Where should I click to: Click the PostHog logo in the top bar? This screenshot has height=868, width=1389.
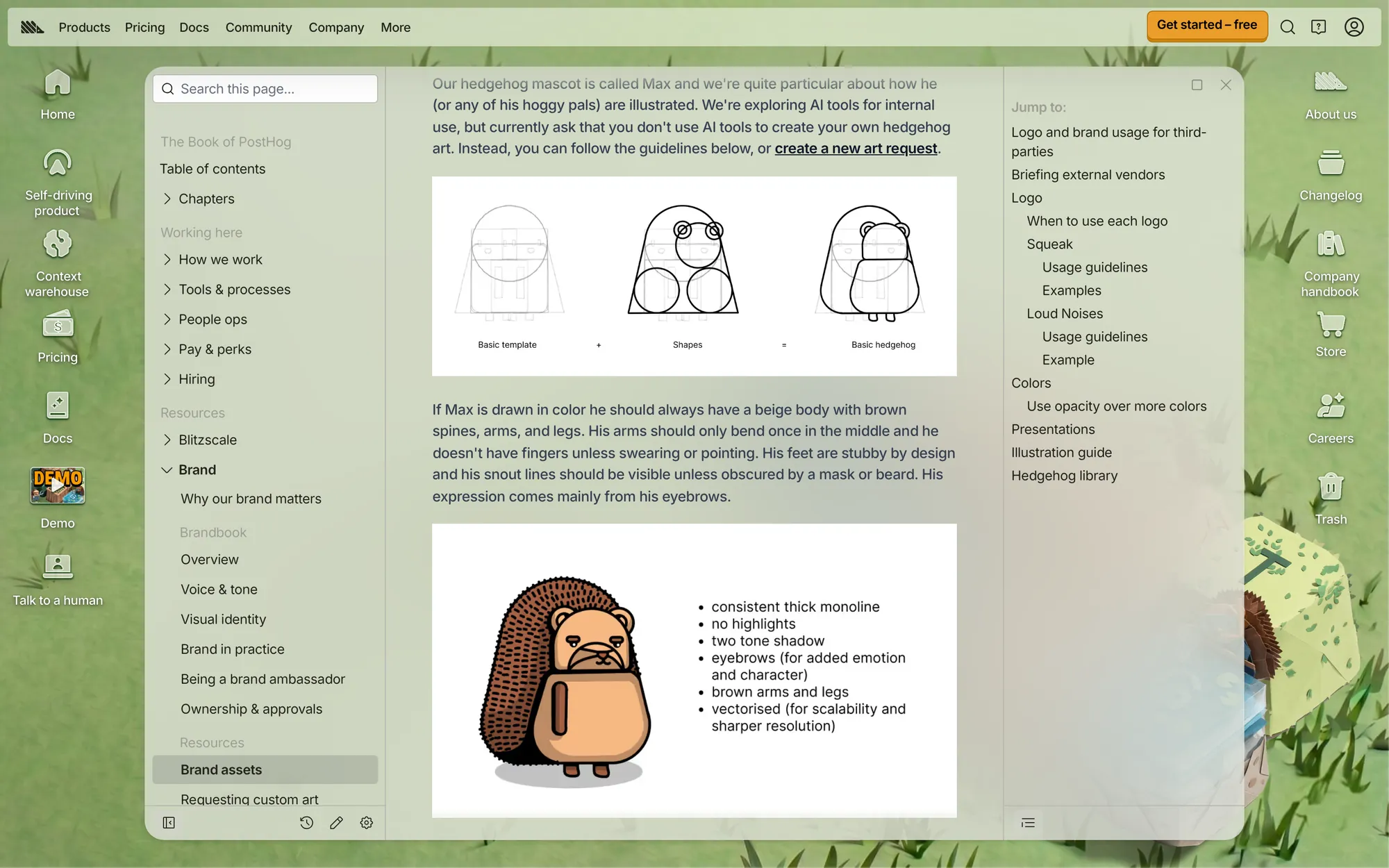tap(32, 27)
